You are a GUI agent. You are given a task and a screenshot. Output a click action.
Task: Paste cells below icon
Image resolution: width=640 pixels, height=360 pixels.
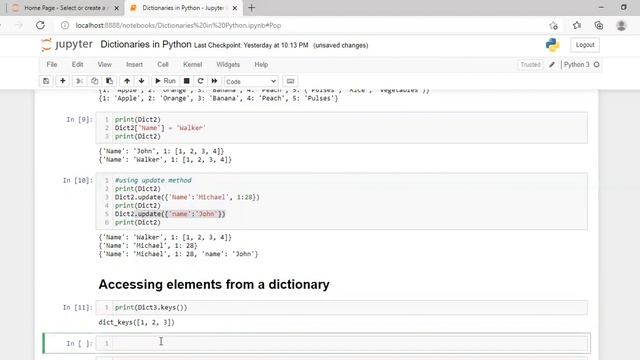pyautogui.click(x=109, y=81)
